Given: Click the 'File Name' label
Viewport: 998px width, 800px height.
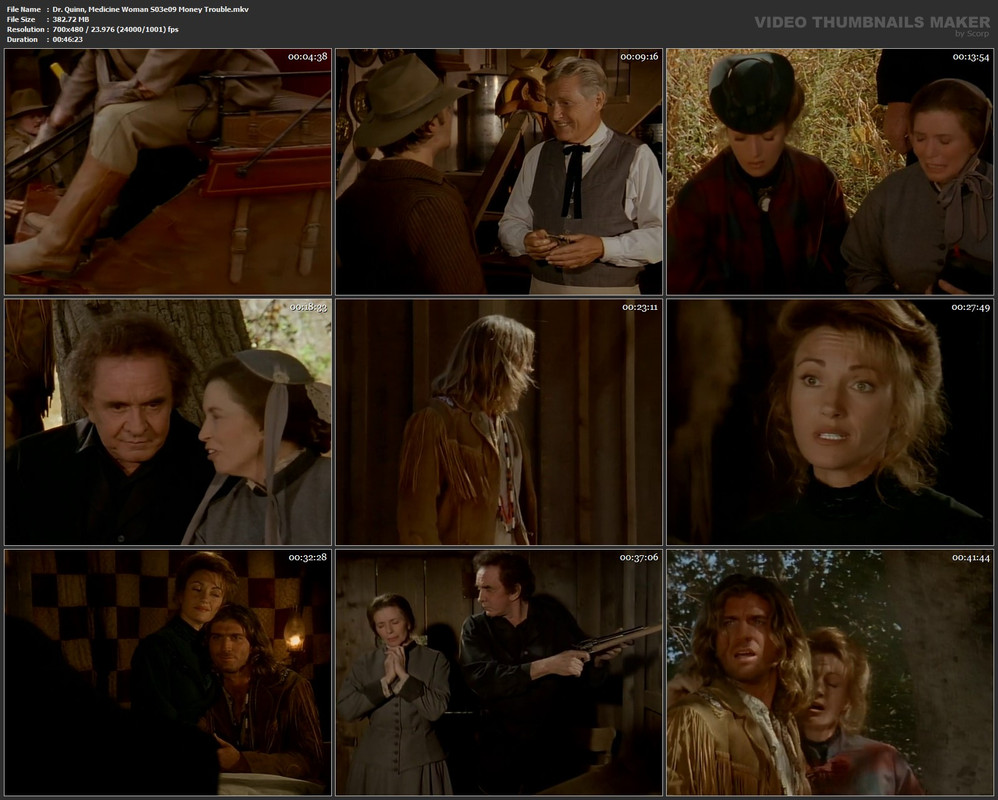Looking at the screenshot, I should click(24, 10).
